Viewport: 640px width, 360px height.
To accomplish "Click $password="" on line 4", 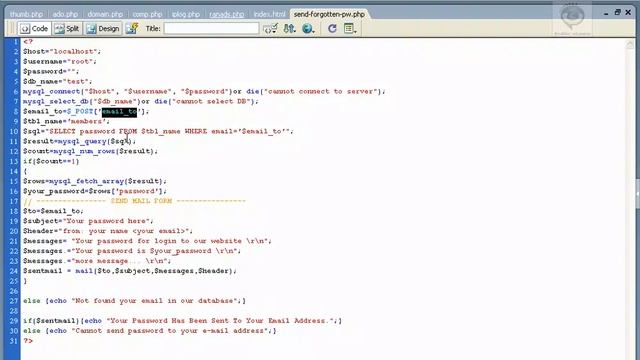I will tap(51, 71).
